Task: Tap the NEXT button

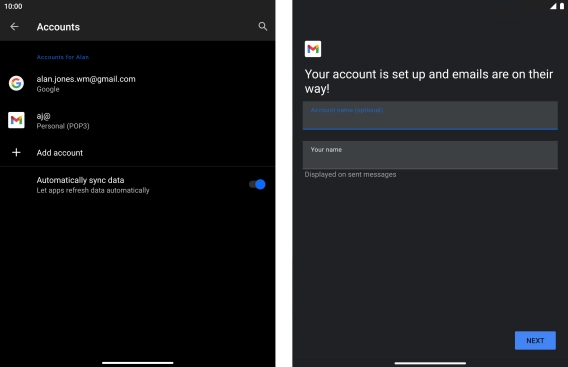Action: pos(535,341)
